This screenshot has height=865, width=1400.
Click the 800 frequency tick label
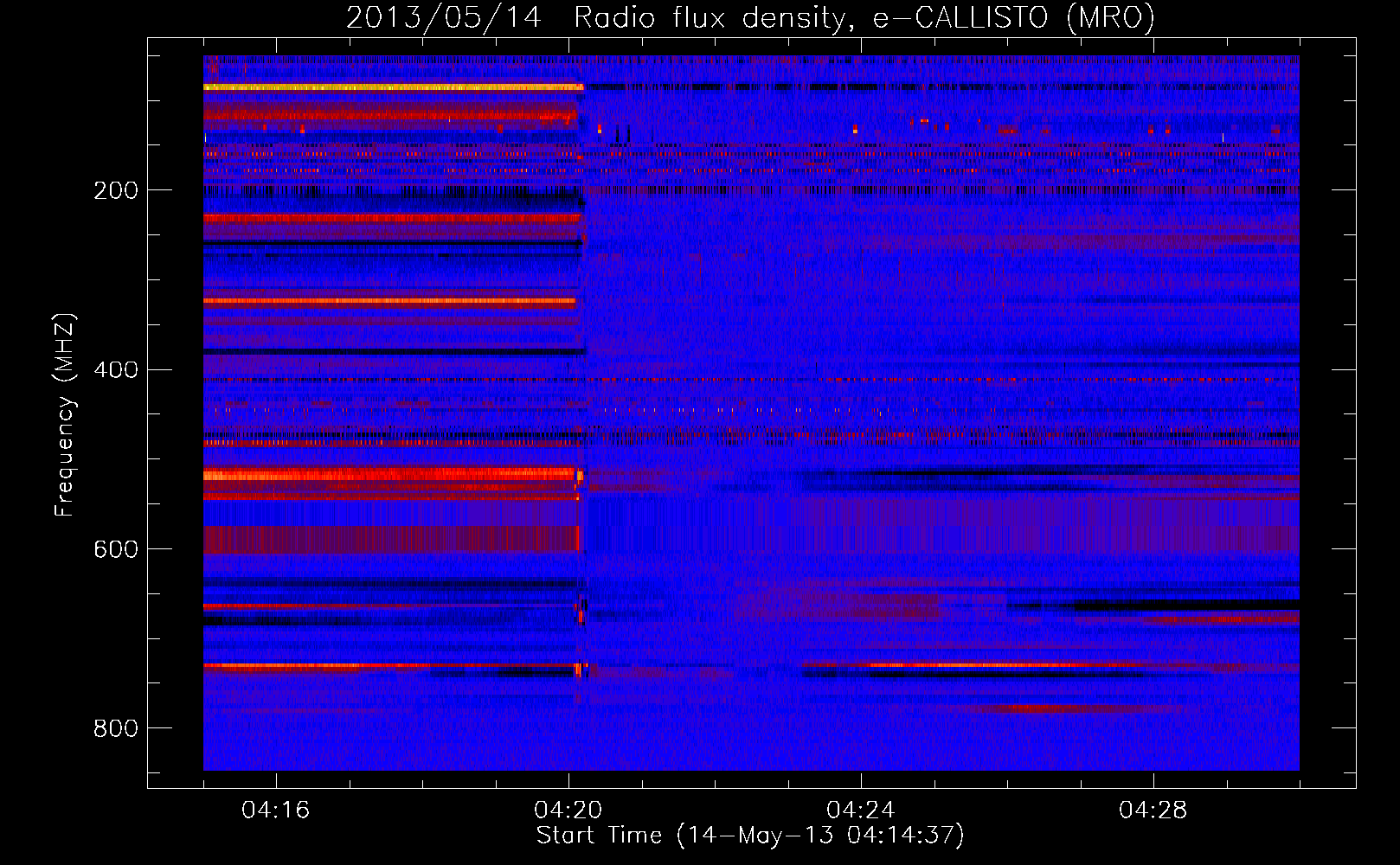pyautogui.click(x=115, y=729)
